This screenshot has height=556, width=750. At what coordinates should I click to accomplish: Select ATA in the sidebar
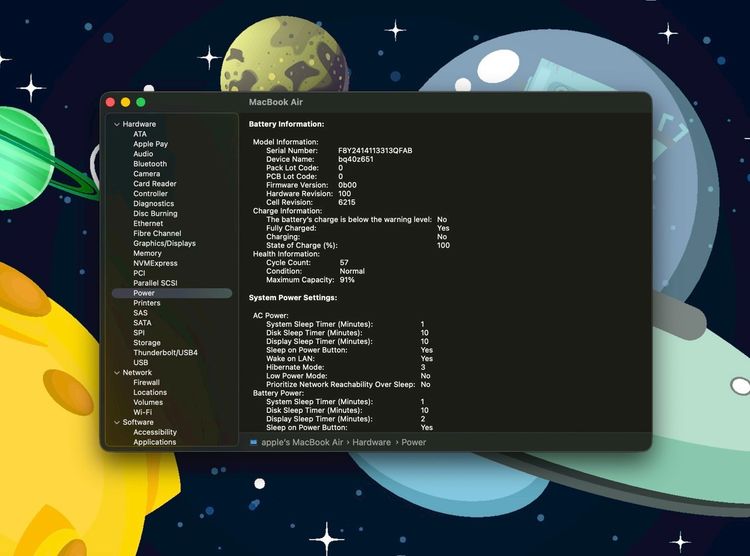(x=140, y=134)
